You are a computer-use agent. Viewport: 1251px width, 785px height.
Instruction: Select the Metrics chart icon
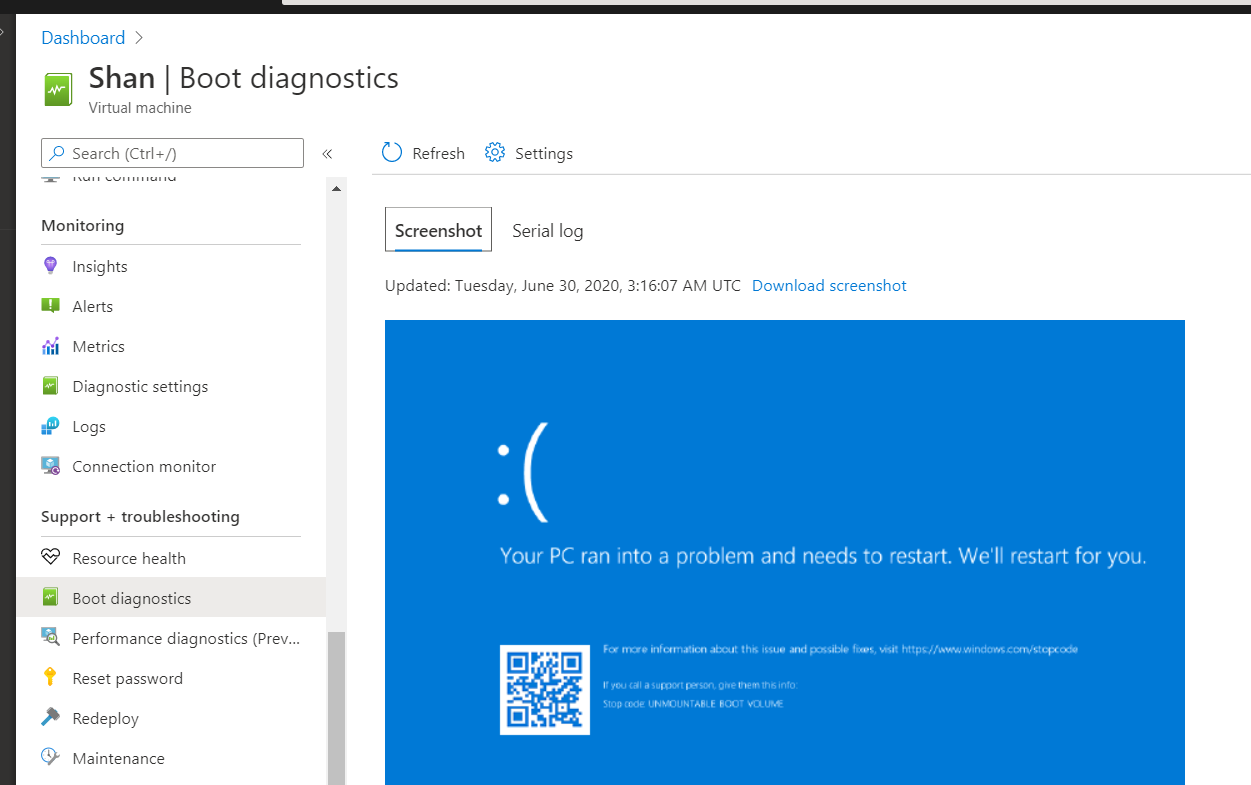pyautogui.click(x=50, y=346)
